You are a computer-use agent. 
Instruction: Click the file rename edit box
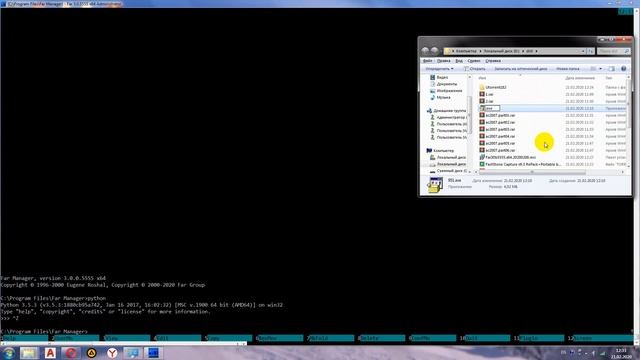coord(493,108)
